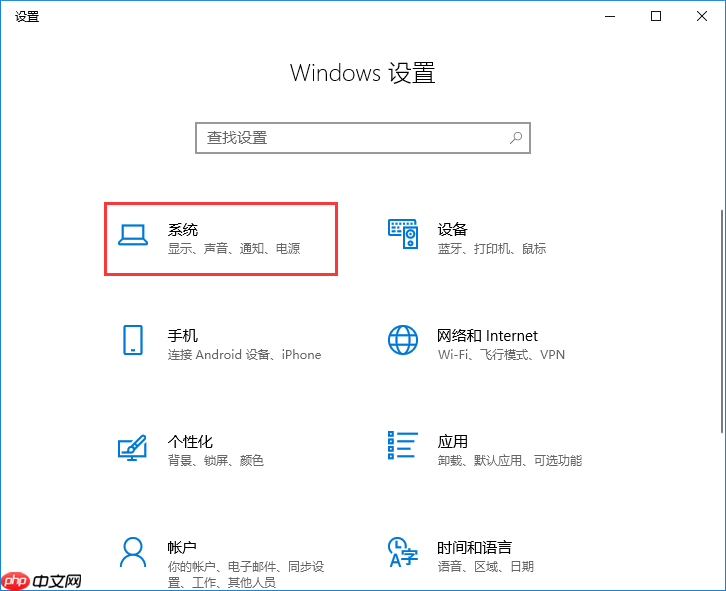Click description Wi-Fi、飞行模式、VPN
726x591 pixels.
click(x=501, y=355)
